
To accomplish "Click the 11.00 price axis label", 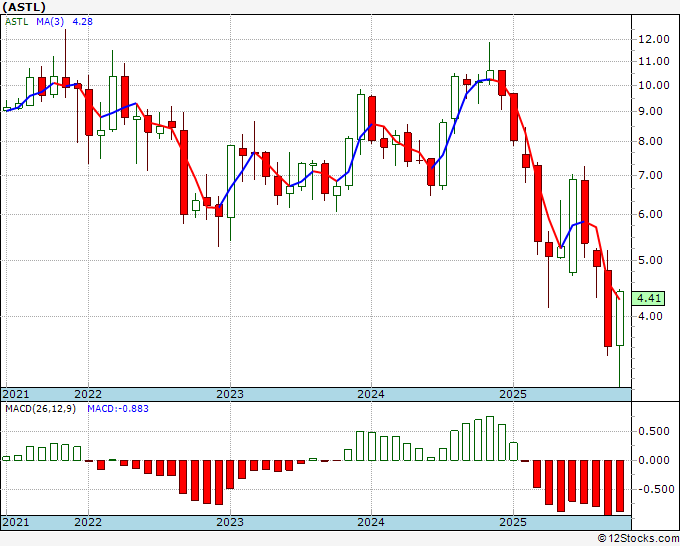I will point(654,61).
